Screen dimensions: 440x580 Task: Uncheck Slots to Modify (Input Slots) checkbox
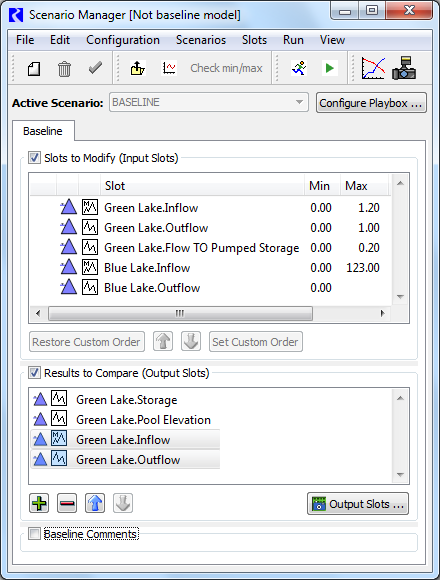34,158
